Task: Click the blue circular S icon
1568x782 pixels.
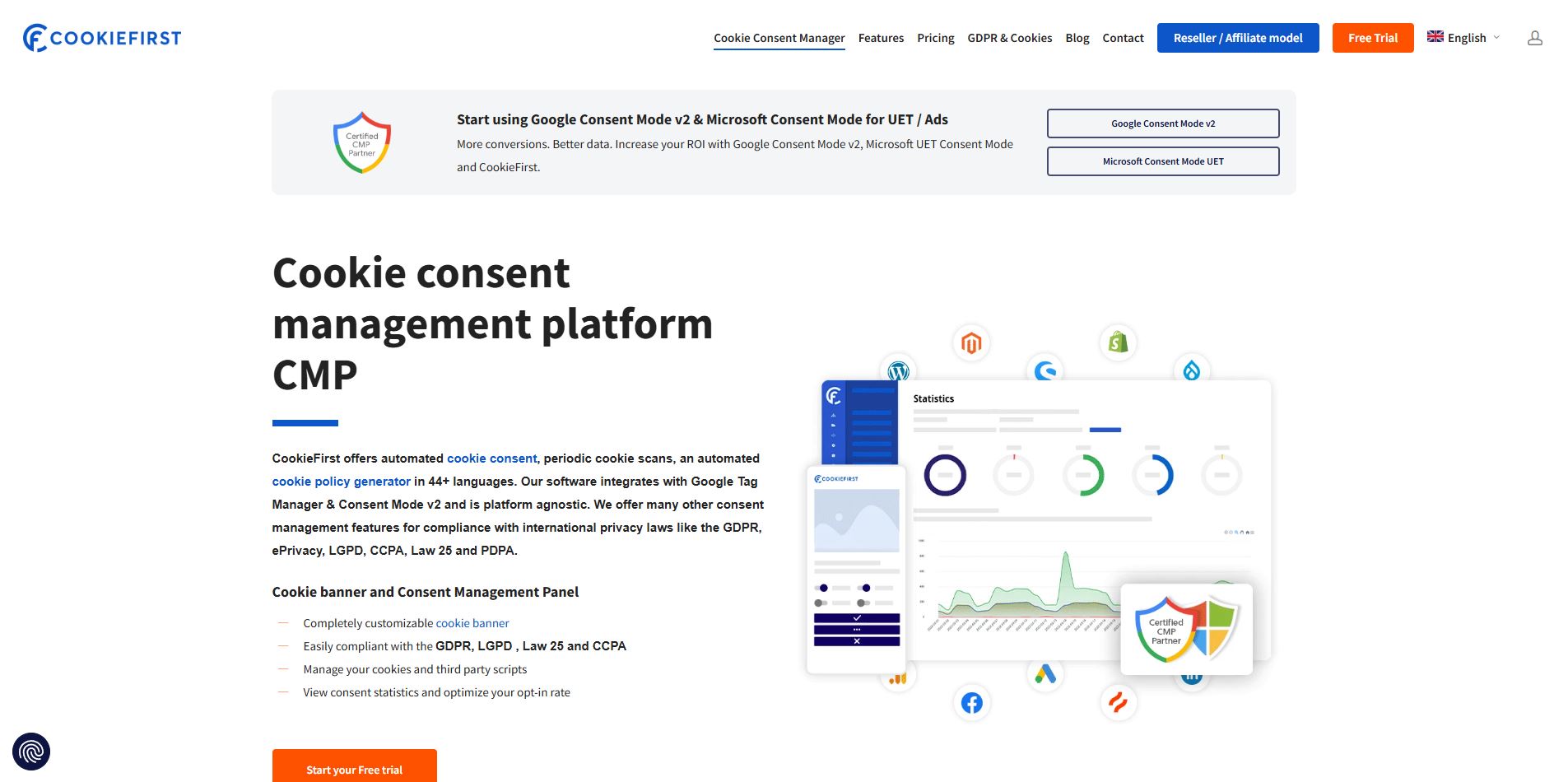Action: [1045, 370]
